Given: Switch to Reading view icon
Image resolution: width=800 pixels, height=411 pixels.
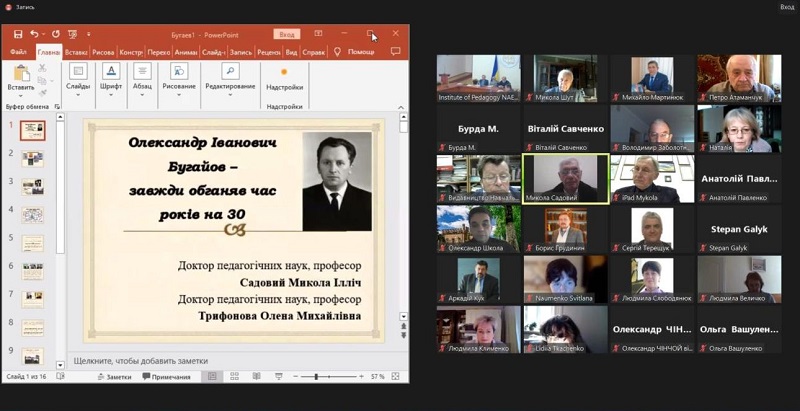Looking at the screenshot, I should (x=256, y=376).
